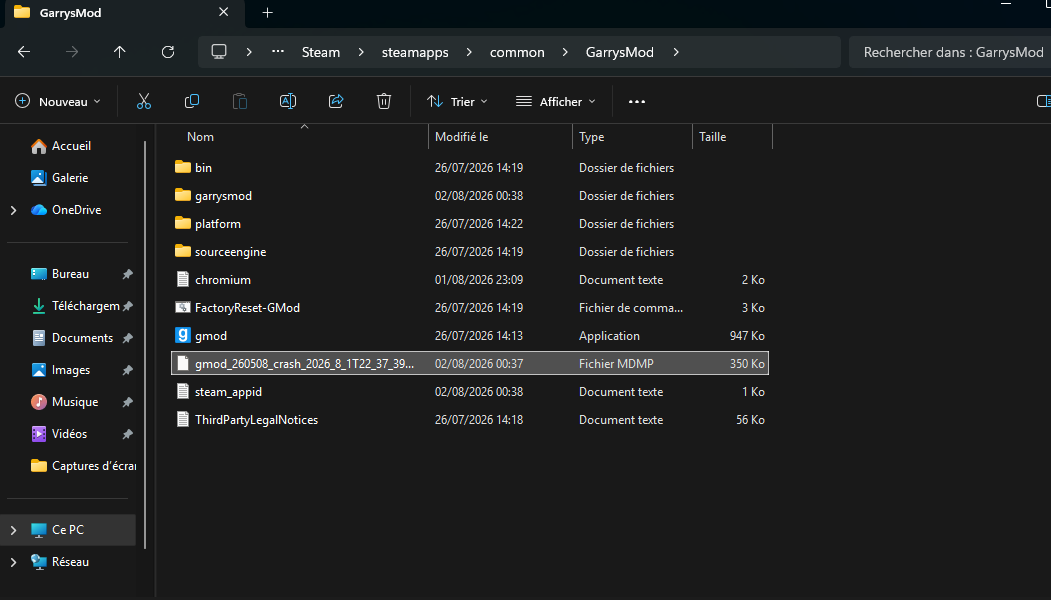Click the This PC monitor icon in address bar
Viewport: 1051px width, 600px height.
click(x=219, y=52)
